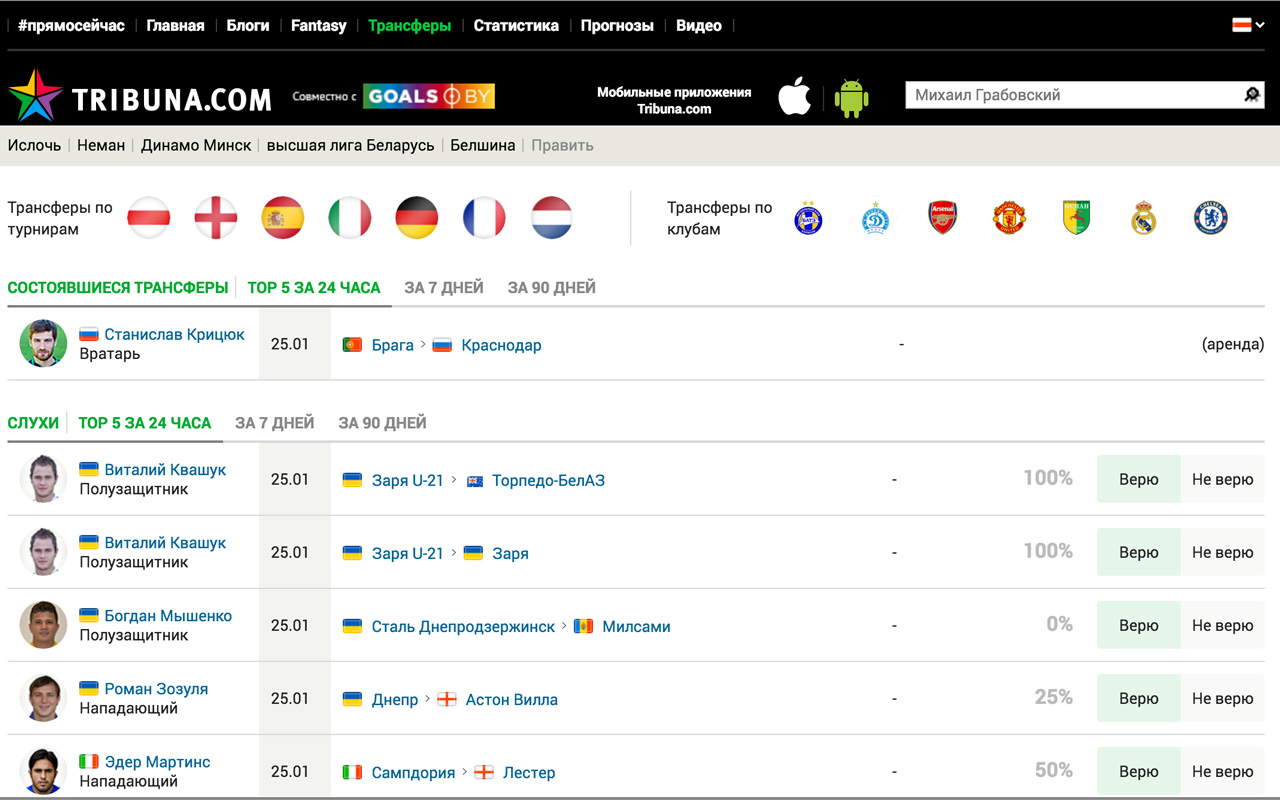Open the Краснодар club link
1280x800 pixels.
click(x=502, y=345)
